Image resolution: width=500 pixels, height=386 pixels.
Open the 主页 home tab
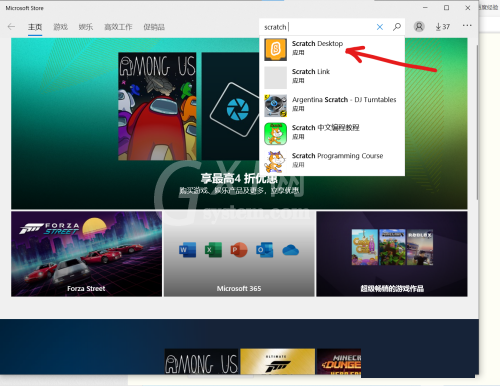click(x=35, y=27)
